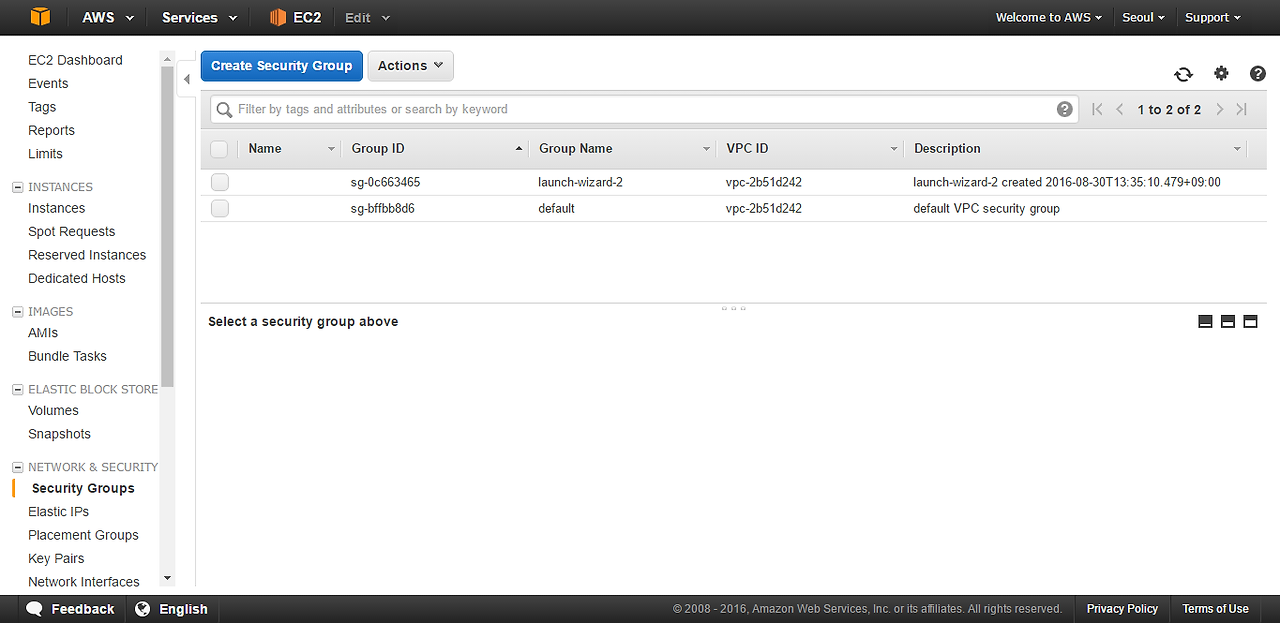
Task: Open the Services dropdown menu
Action: 200,17
